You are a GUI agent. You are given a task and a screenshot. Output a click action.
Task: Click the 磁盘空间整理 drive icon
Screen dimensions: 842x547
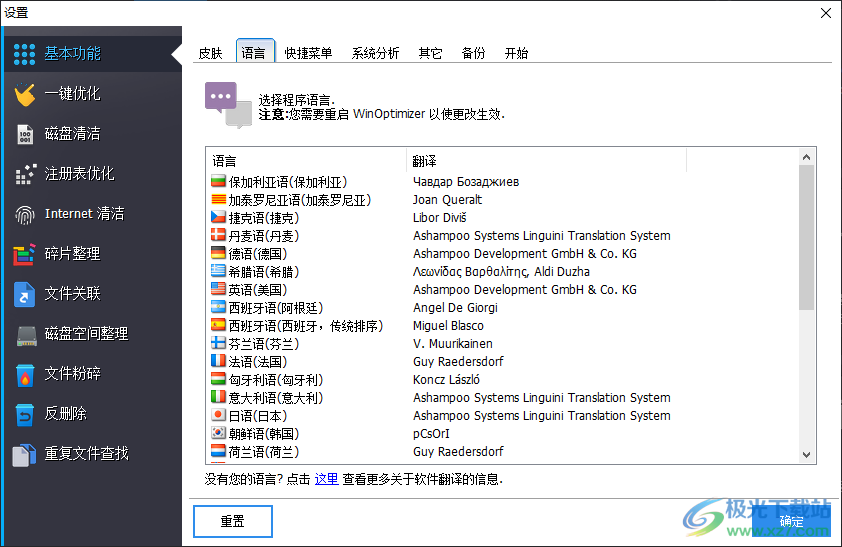pyautogui.click(x=26, y=335)
